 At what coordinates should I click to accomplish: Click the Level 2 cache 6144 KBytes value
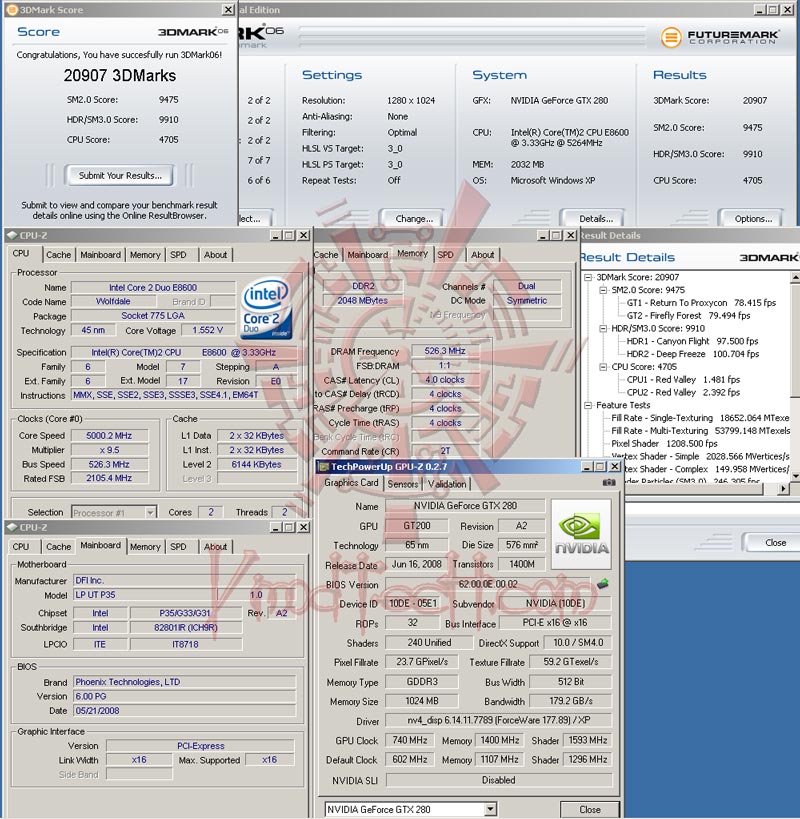tap(256, 464)
